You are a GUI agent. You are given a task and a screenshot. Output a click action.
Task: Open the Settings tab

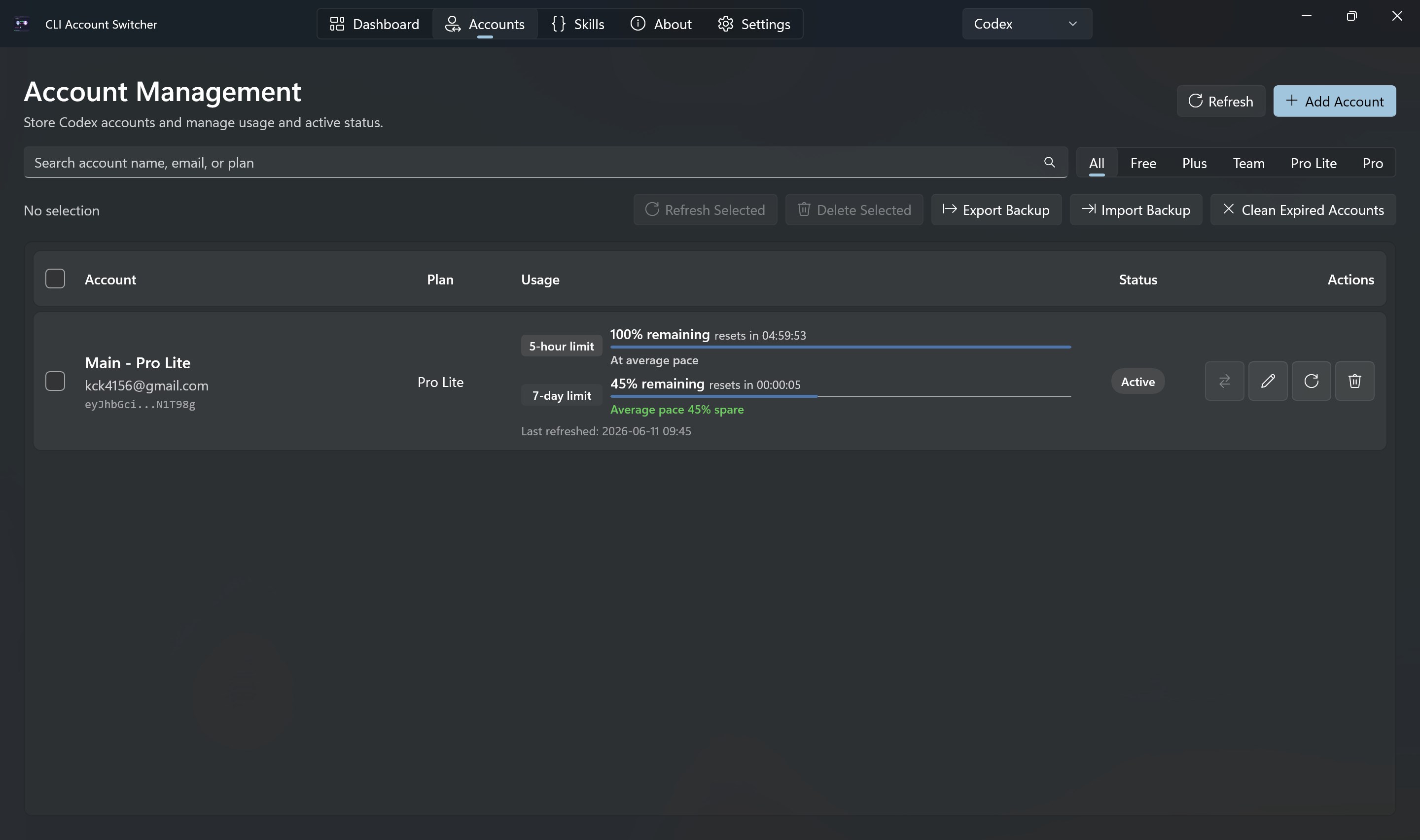pyautogui.click(x=754, y=24)
